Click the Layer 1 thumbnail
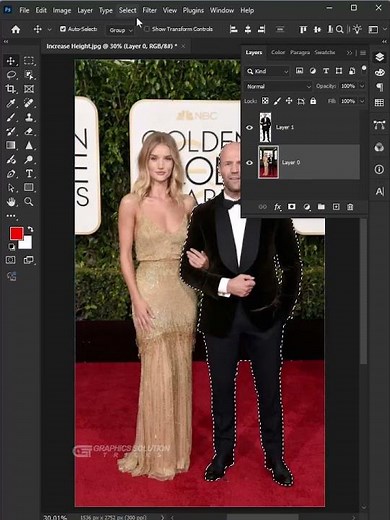The image size is (390, 520). click(265, 127)
